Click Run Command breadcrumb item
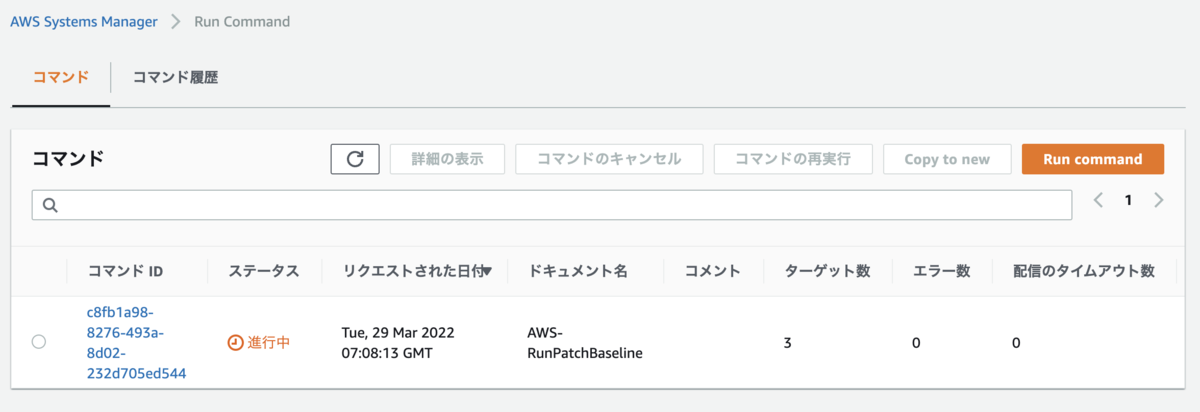 pos(242,21)
